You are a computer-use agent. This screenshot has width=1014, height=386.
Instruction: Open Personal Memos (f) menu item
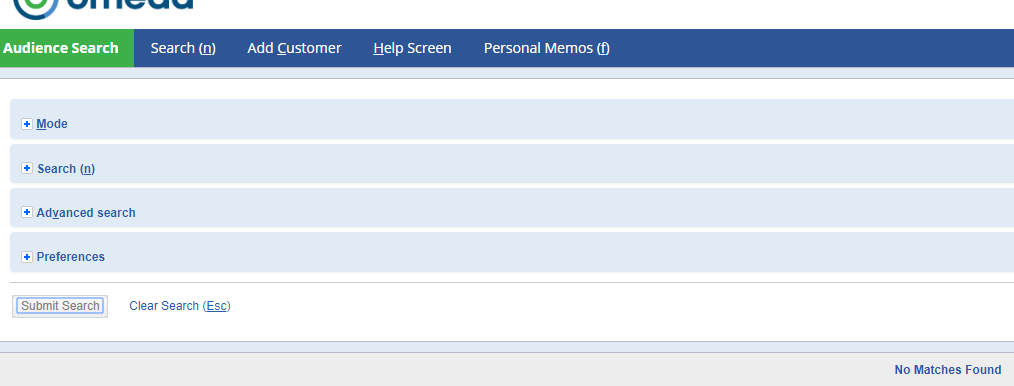click(546, 48)
